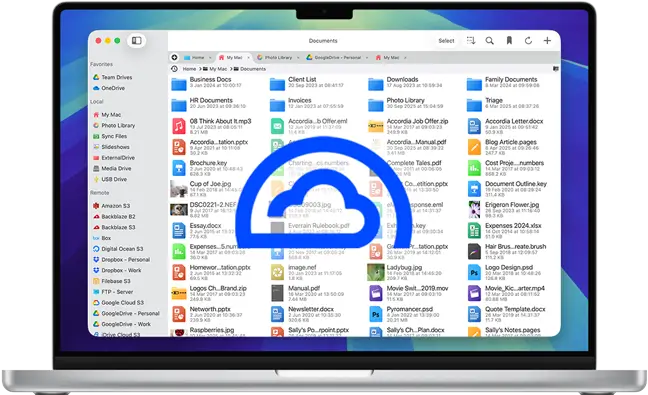This screenshot has width=648, height=395.
Task: Open Media Drive in the sidebar
Action: (112, 168)
